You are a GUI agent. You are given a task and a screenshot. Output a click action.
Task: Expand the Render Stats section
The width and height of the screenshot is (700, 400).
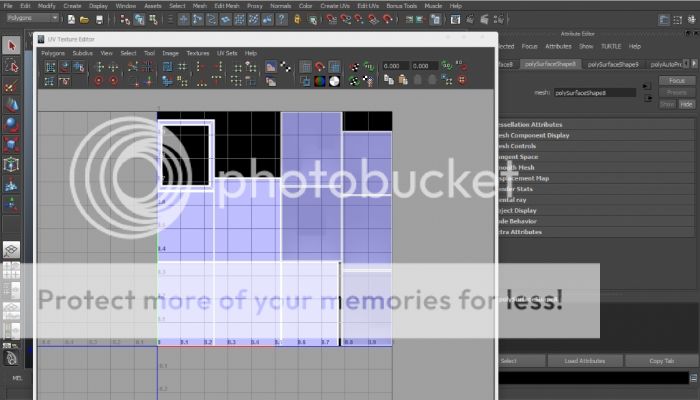coord(596,189)
